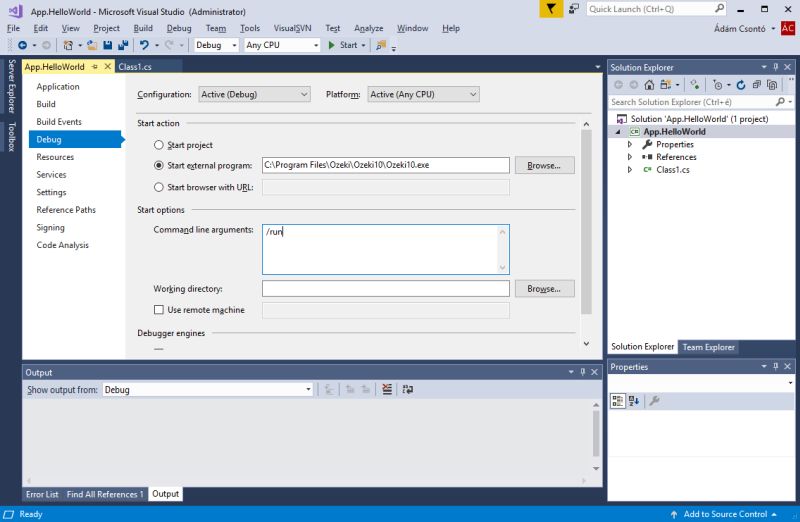Click the New Project toolbar icon
This screenshot has width=800, height=522.
(x=68, y=45)
